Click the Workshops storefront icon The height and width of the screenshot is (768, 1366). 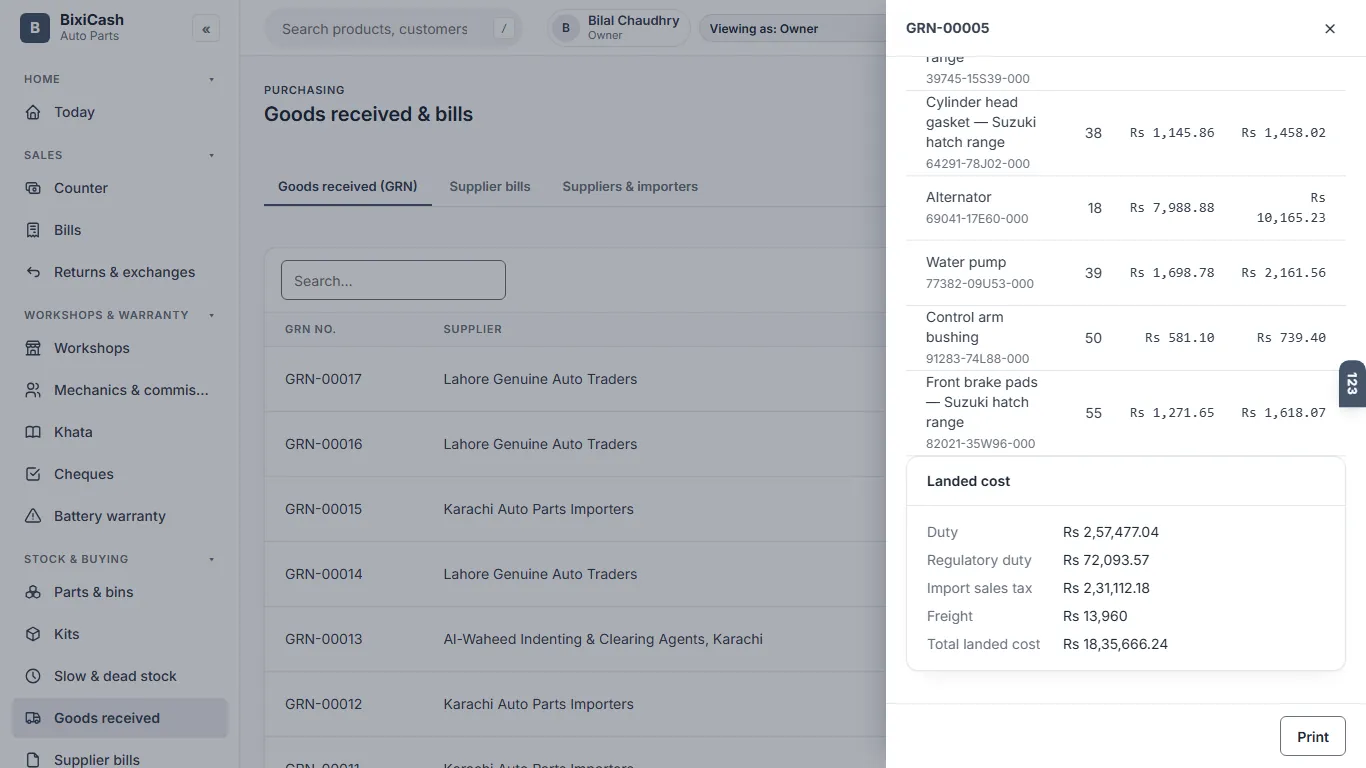point(33,348)
